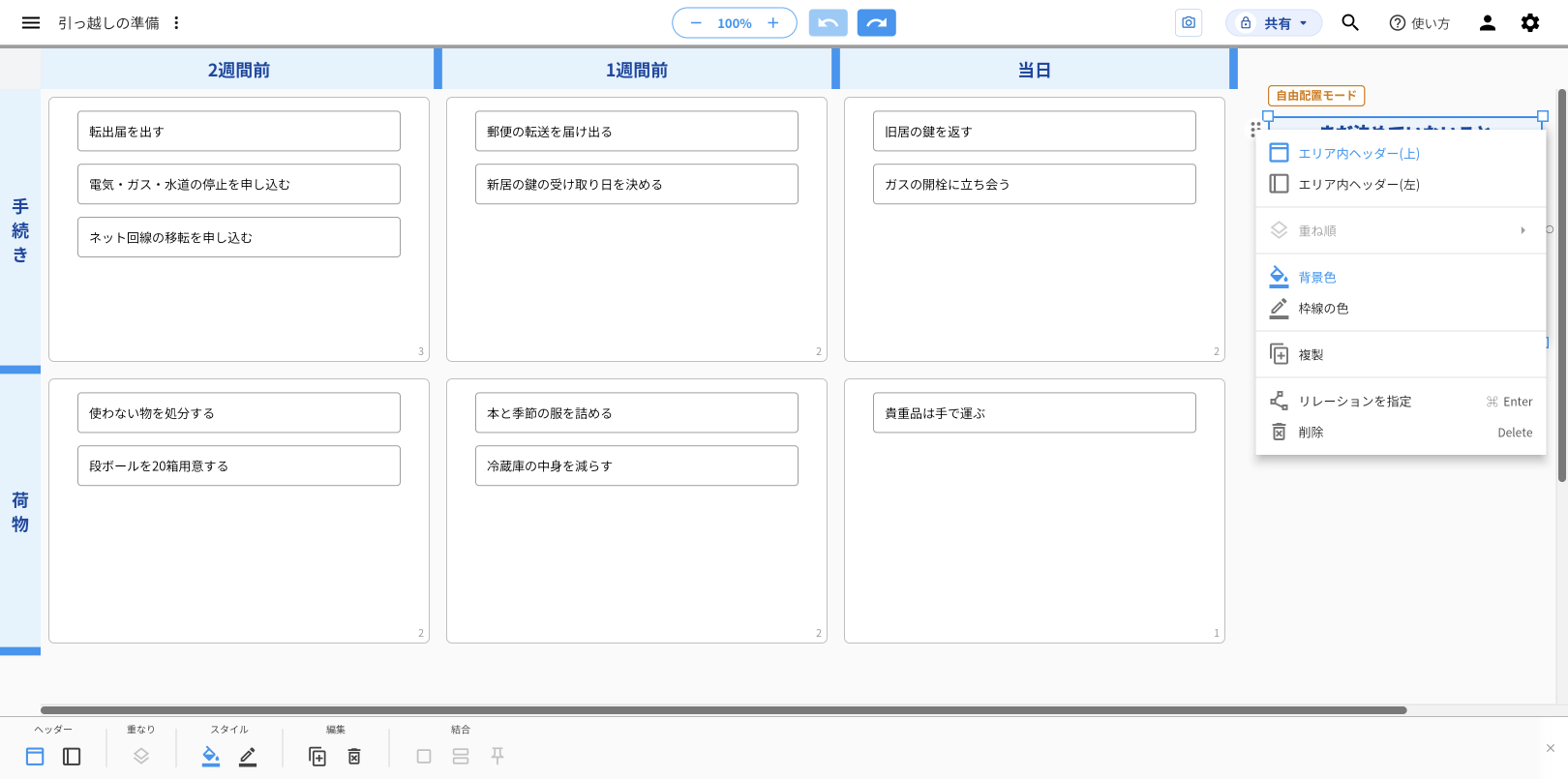Select 削除 in the context menu
The width and height of the screenshot is (1568, 779).
click(x=1401, y=432)
